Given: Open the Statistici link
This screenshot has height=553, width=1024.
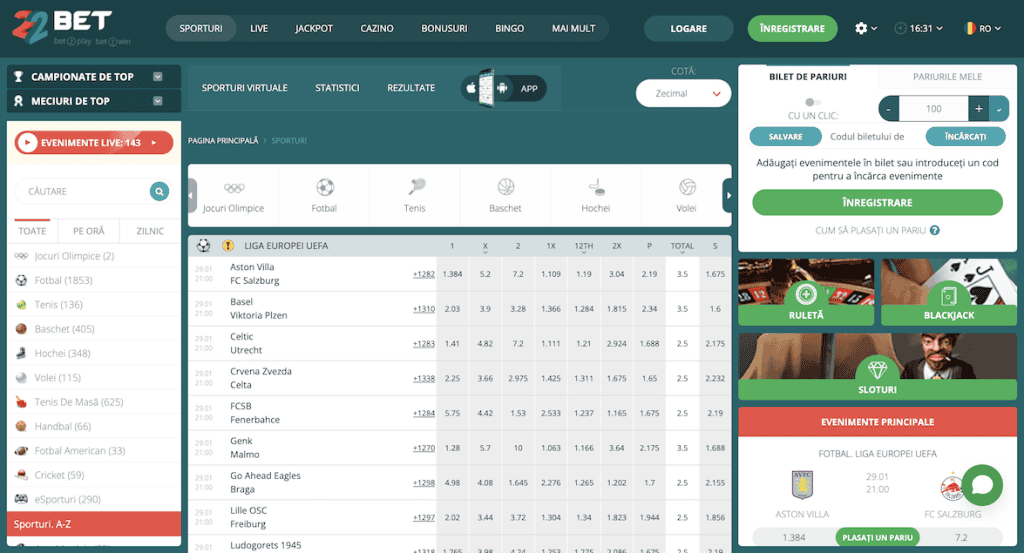Looking at the screenshot, I should tap(337, 88).
